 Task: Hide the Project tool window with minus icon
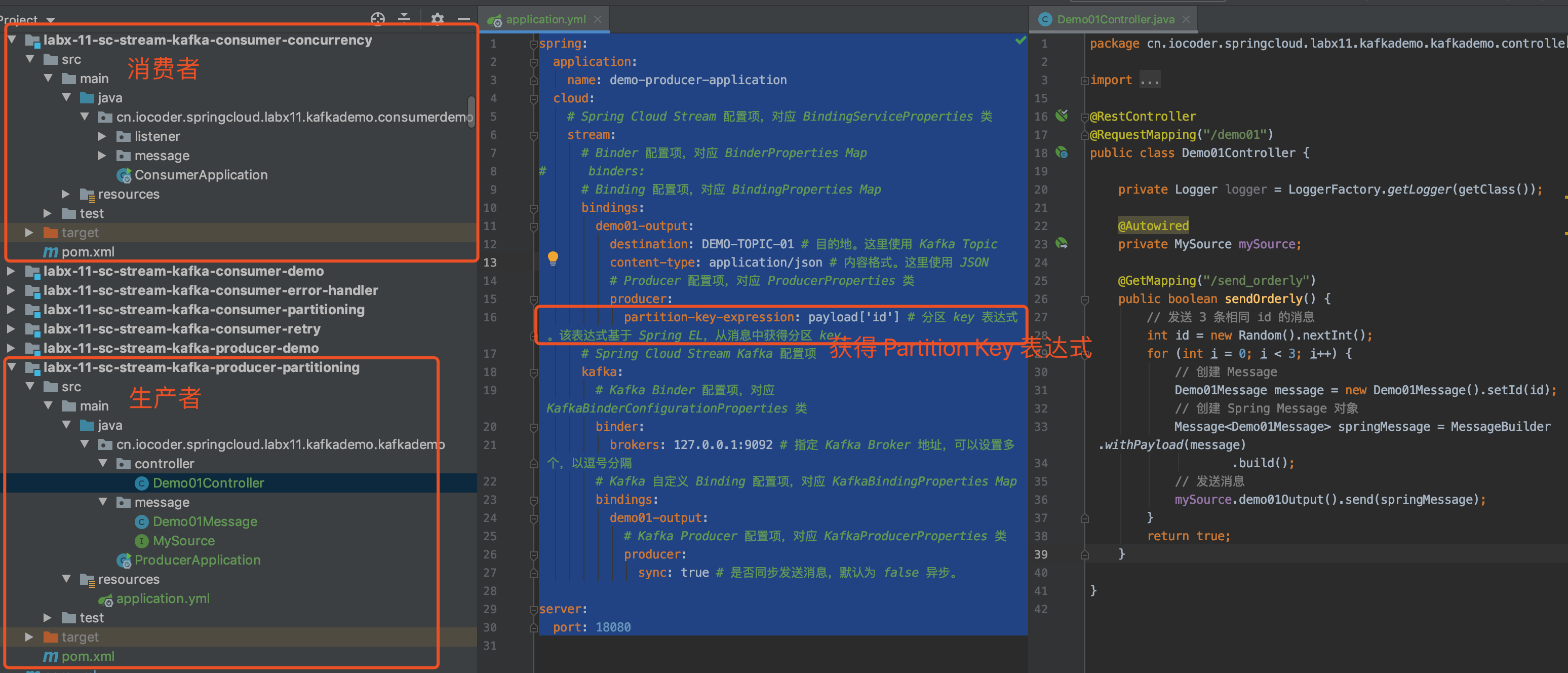coord(463,19)
